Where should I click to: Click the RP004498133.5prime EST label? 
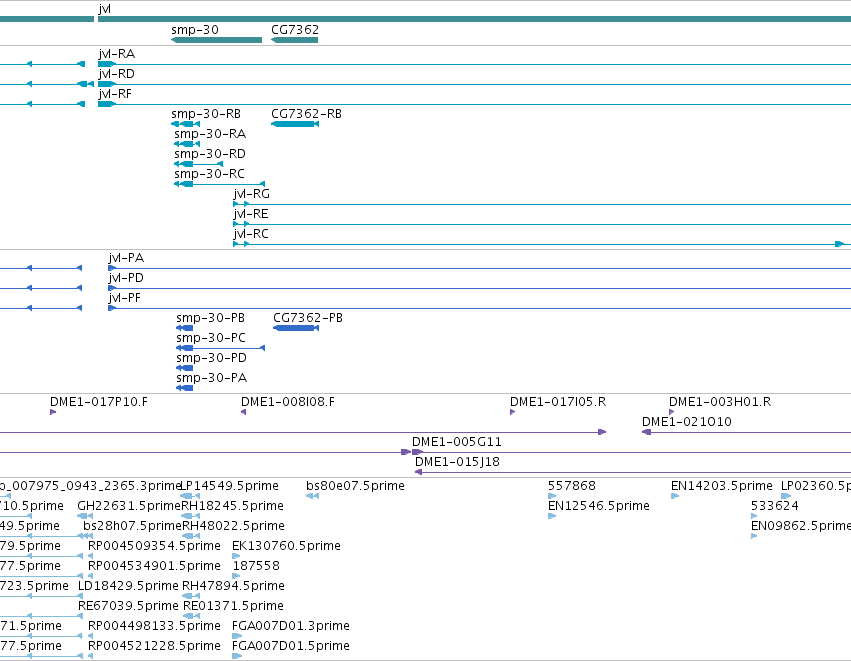tap(154, 626)
